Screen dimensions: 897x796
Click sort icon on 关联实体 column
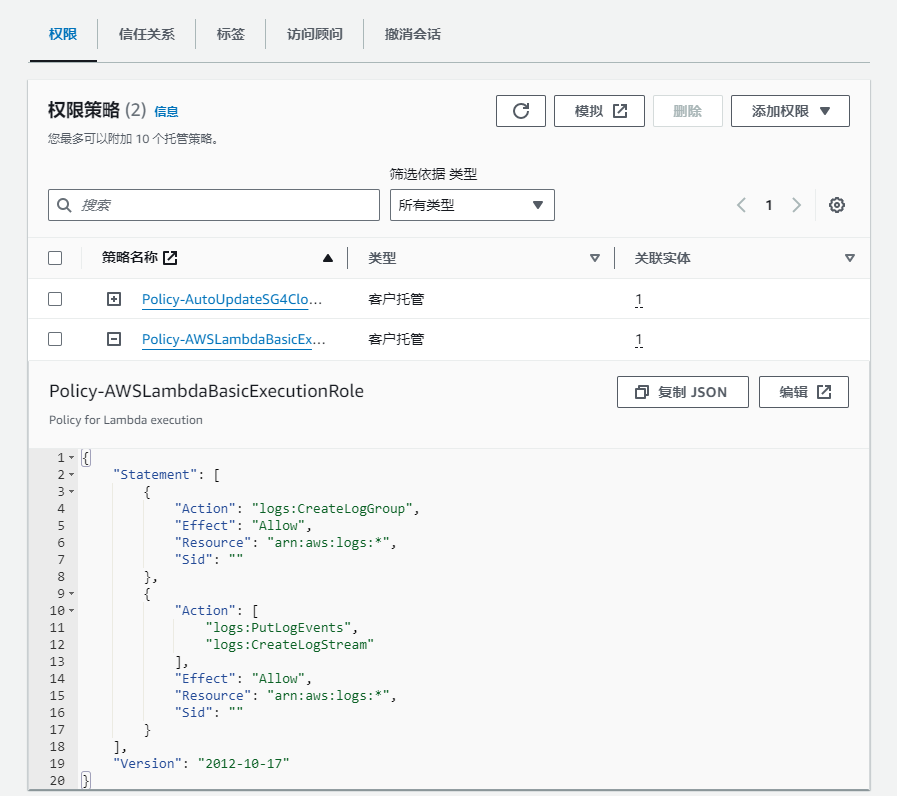click(x=849, y=258)
